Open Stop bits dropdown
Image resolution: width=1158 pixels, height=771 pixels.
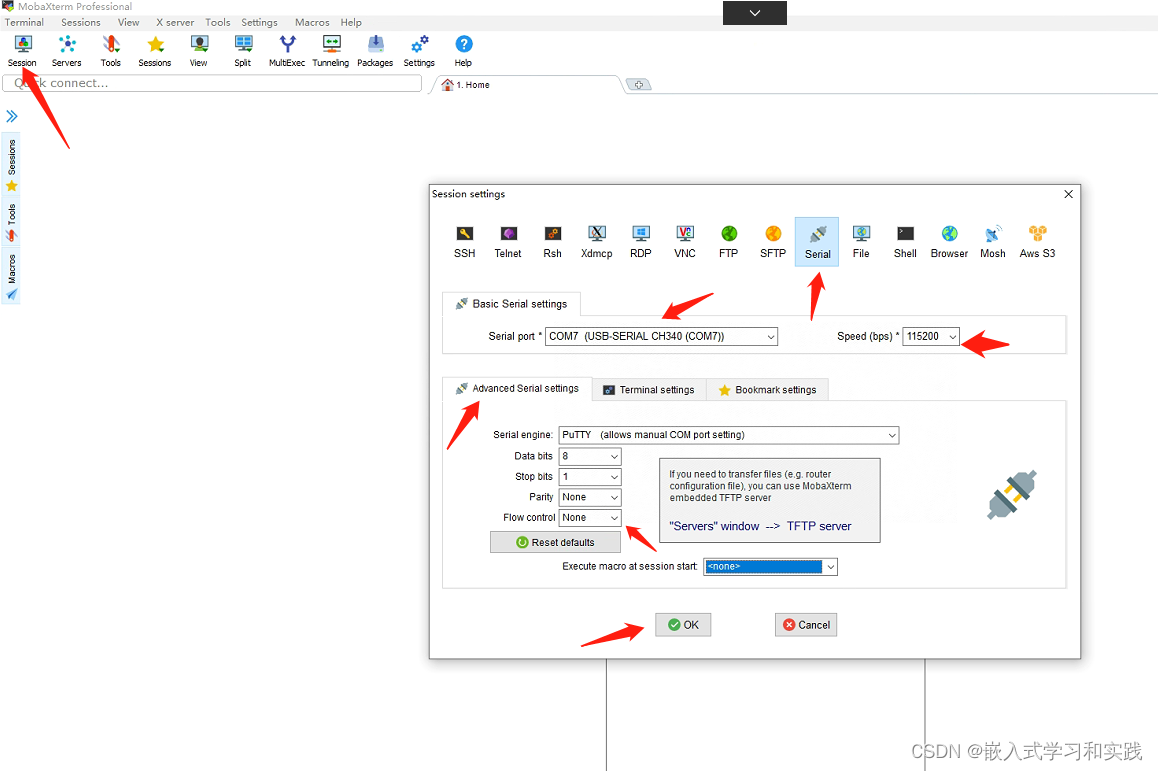click(x=590, y=477)
